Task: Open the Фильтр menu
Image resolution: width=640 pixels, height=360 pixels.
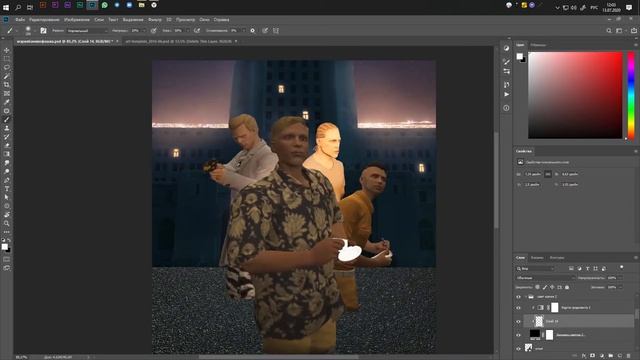Action: coord(155,20)
